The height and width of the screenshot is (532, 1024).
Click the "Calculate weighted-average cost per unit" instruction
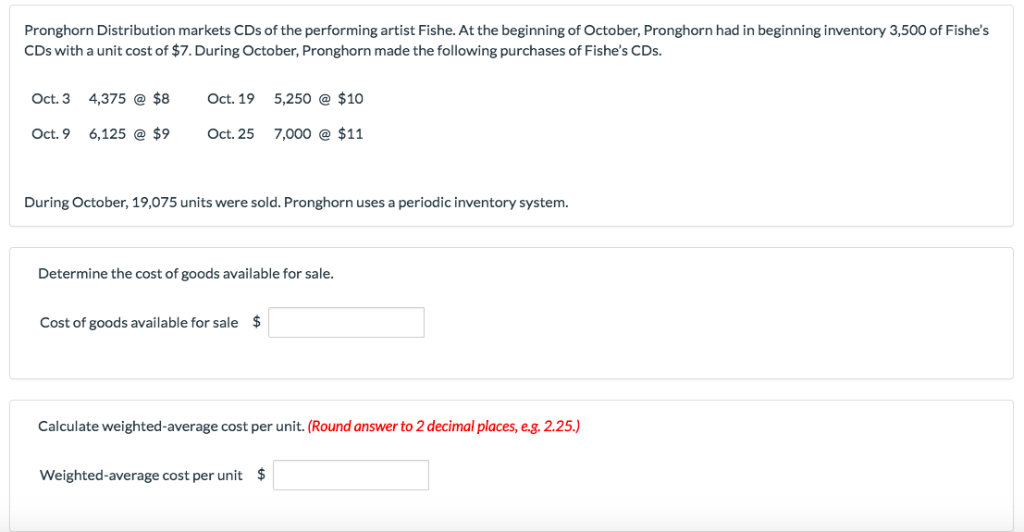pyautogui.click(x=171, y=426)
